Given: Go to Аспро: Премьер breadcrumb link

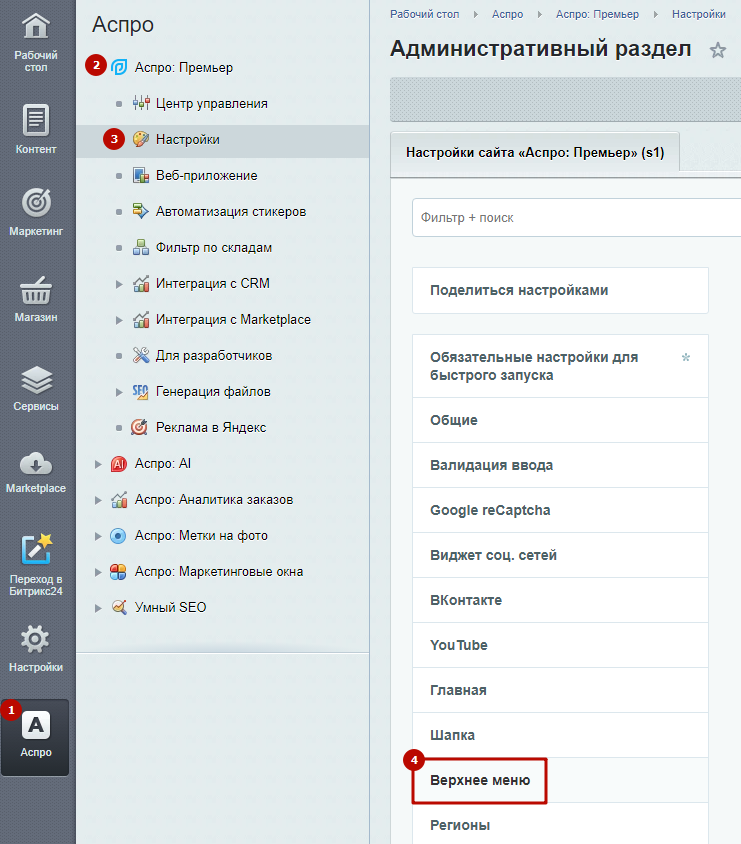Looking at the screenshot, I should [x=597, y=15].
